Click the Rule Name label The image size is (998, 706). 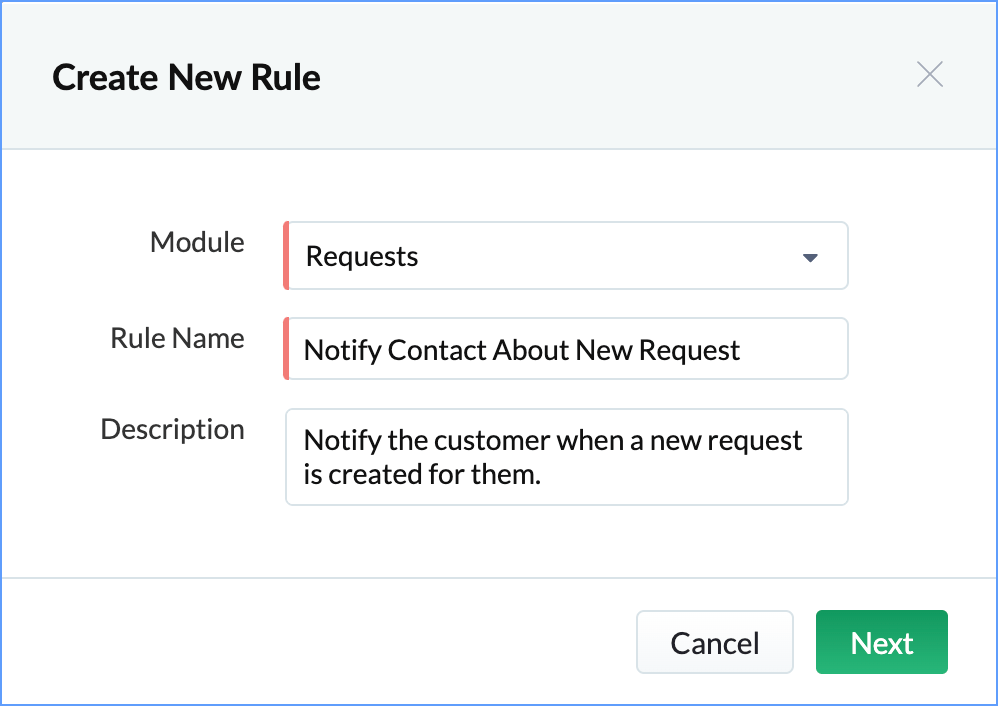(177, 339)
